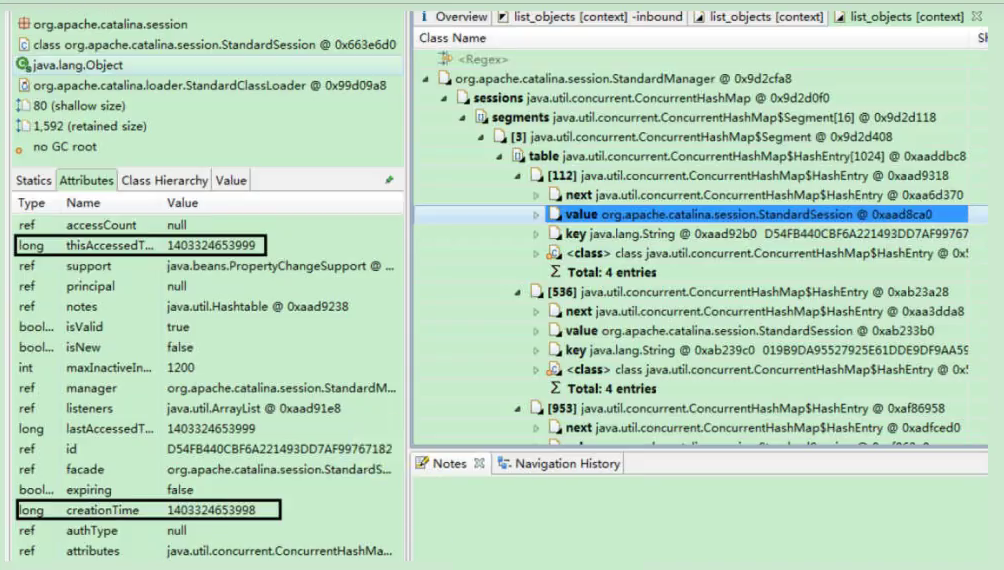Collapse the [536] HashEntry node

point(517,291)
